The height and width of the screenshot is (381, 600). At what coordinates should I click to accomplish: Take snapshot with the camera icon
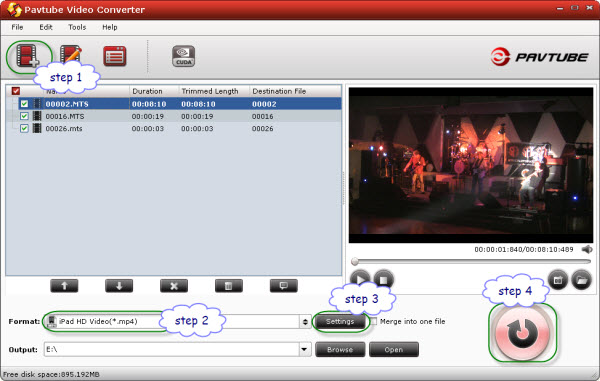pyautogui.click(x=558, y=280)
